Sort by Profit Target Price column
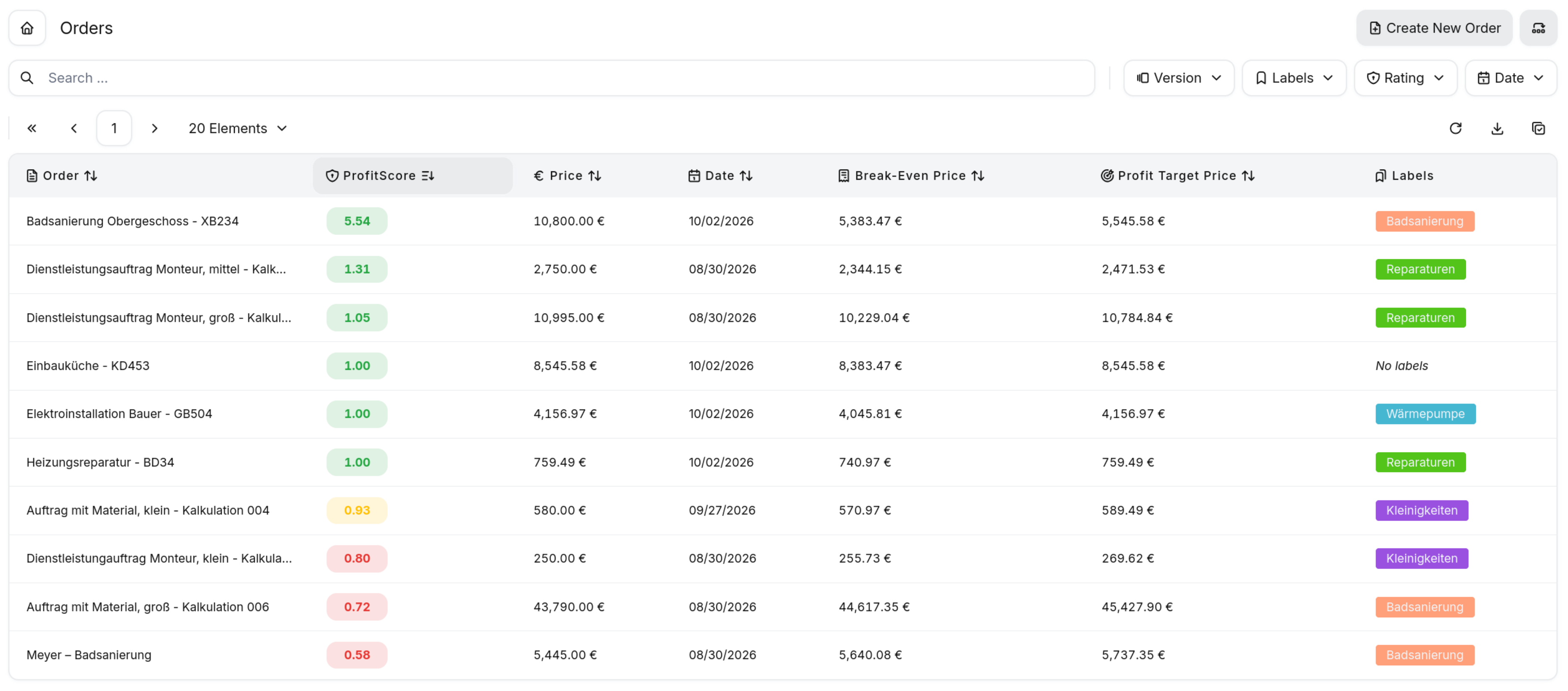Screen dimensions: 1568x691 point(1177,176)
